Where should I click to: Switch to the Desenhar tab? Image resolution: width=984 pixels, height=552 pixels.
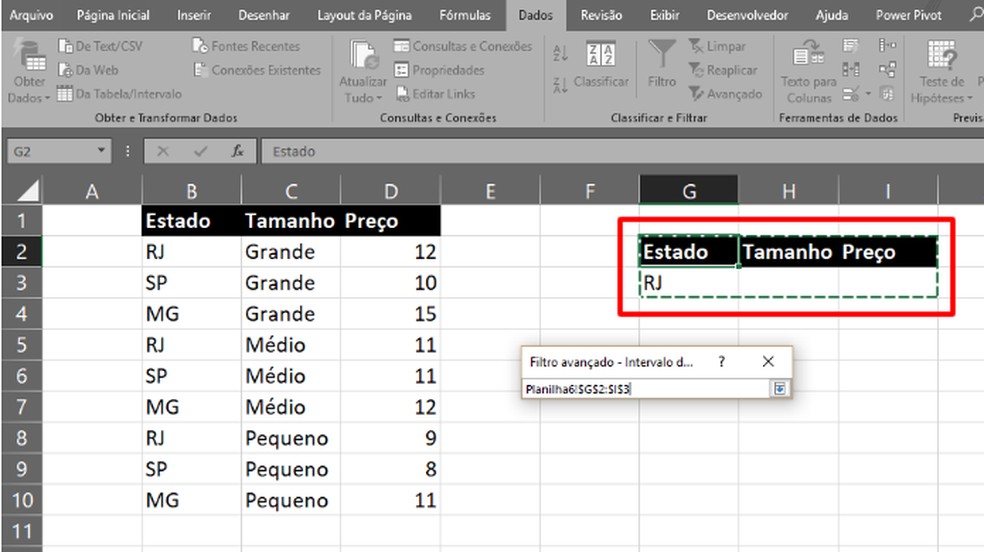coord(264,15)
